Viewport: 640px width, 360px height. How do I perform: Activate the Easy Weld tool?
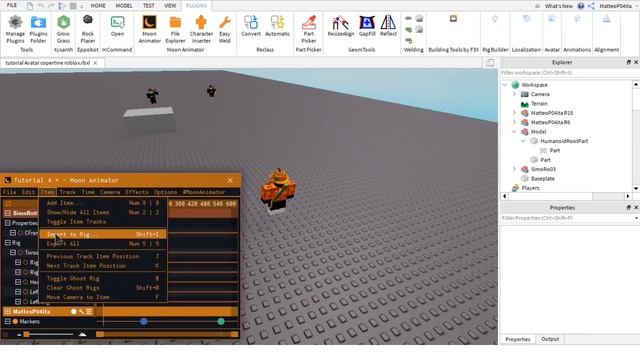coord(225,29)
